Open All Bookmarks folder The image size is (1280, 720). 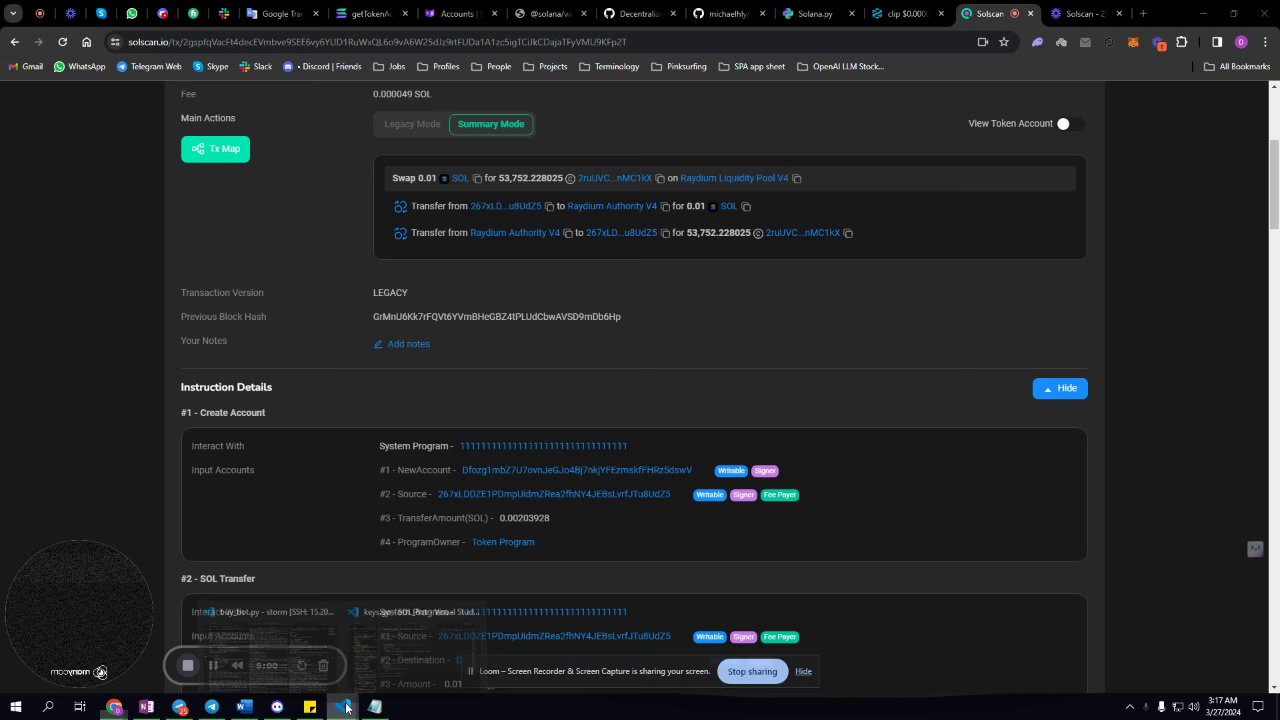(1237, 67)
